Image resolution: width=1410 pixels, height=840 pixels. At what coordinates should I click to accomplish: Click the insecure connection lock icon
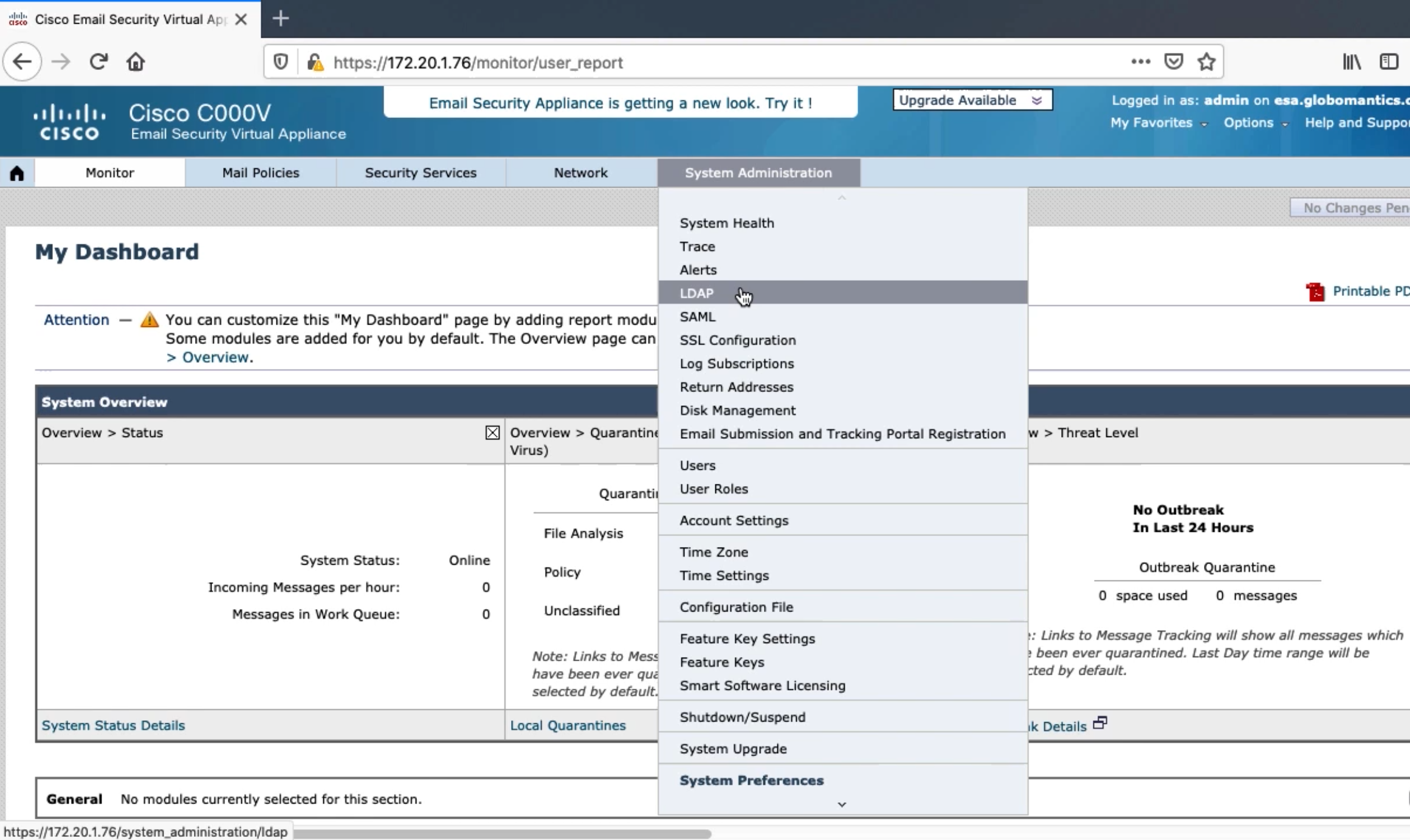tap(314, 62)
